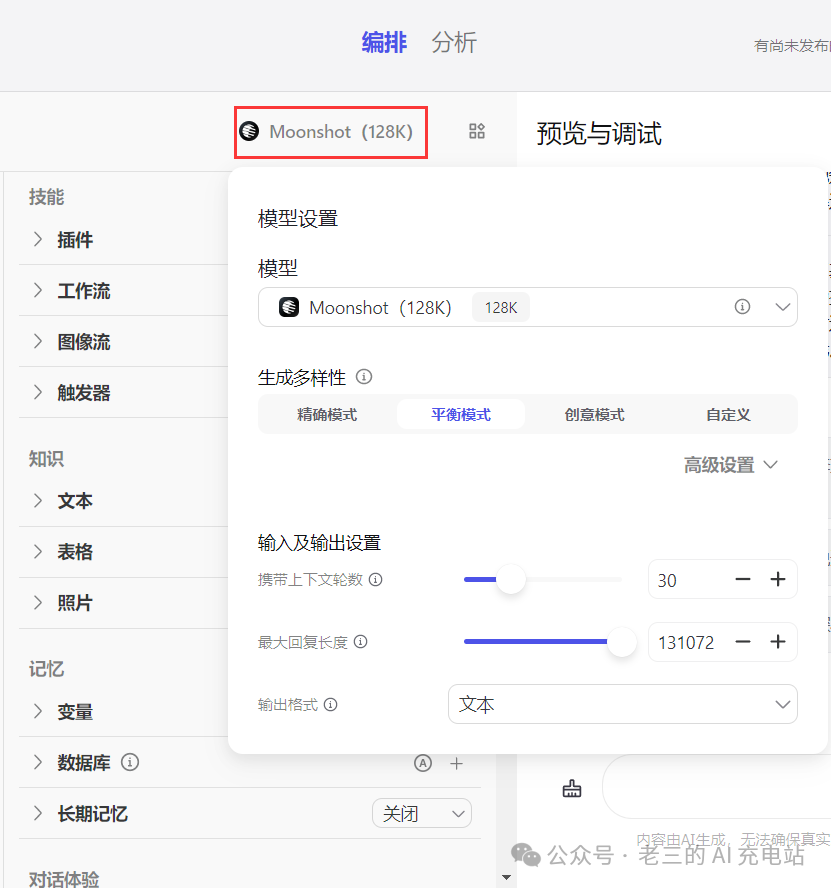
Task: Click info icon next to 输出格式
Action: pos(330,705)
